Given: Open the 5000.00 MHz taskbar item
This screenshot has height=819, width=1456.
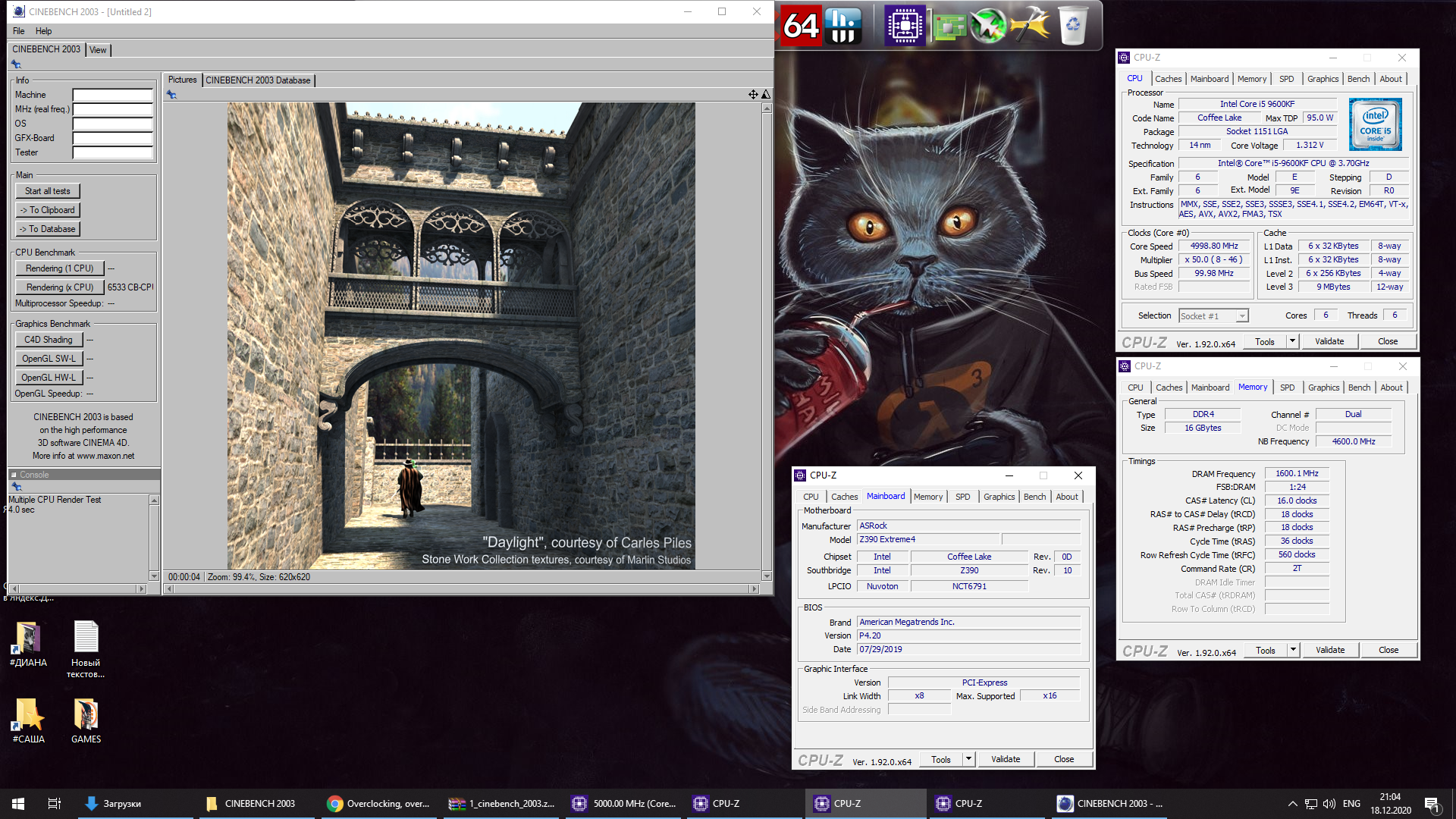Looking at the screenshot, I should coord(623,804).
